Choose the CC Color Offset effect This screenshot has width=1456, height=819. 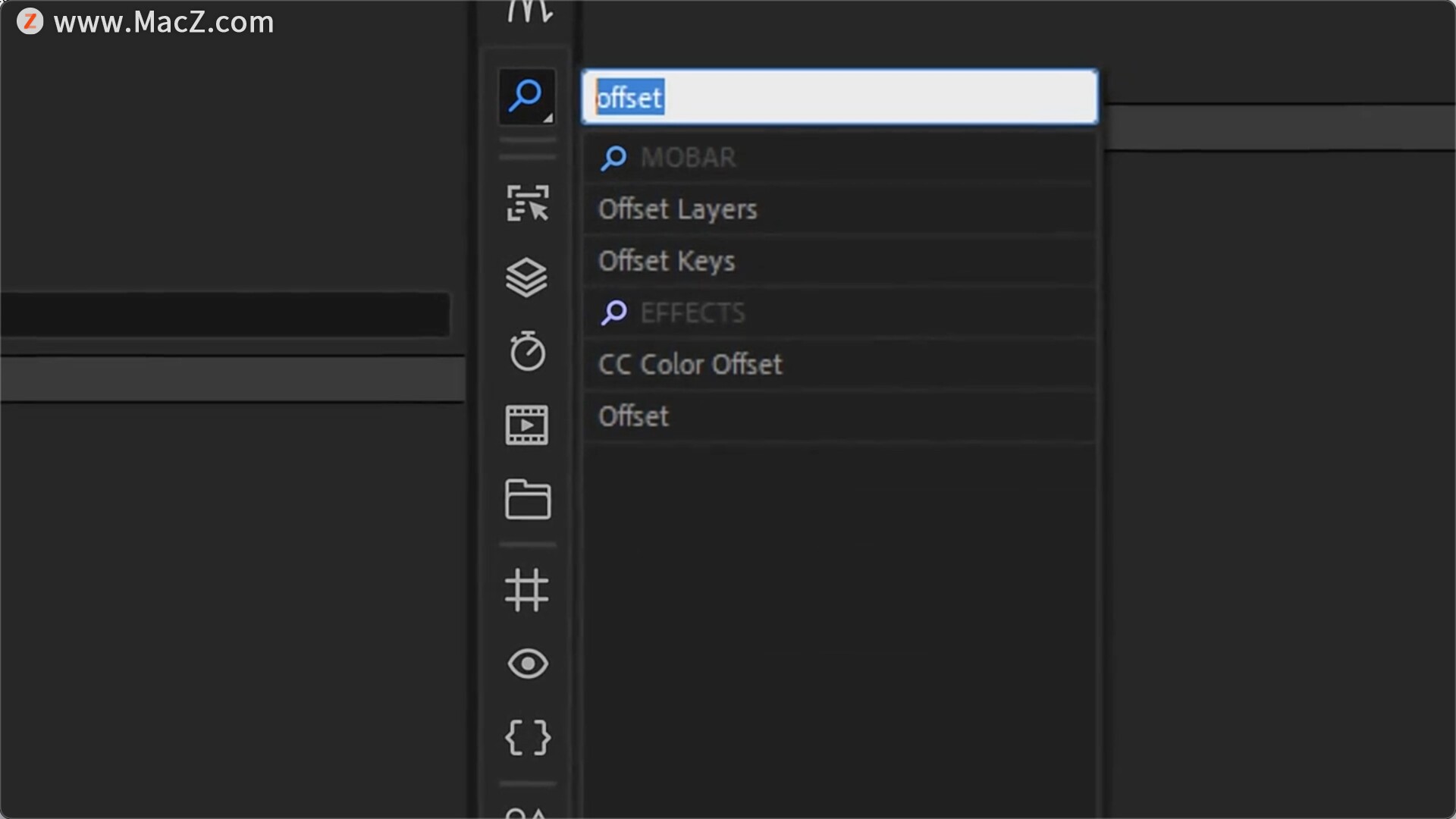click(x=690, y=365)
